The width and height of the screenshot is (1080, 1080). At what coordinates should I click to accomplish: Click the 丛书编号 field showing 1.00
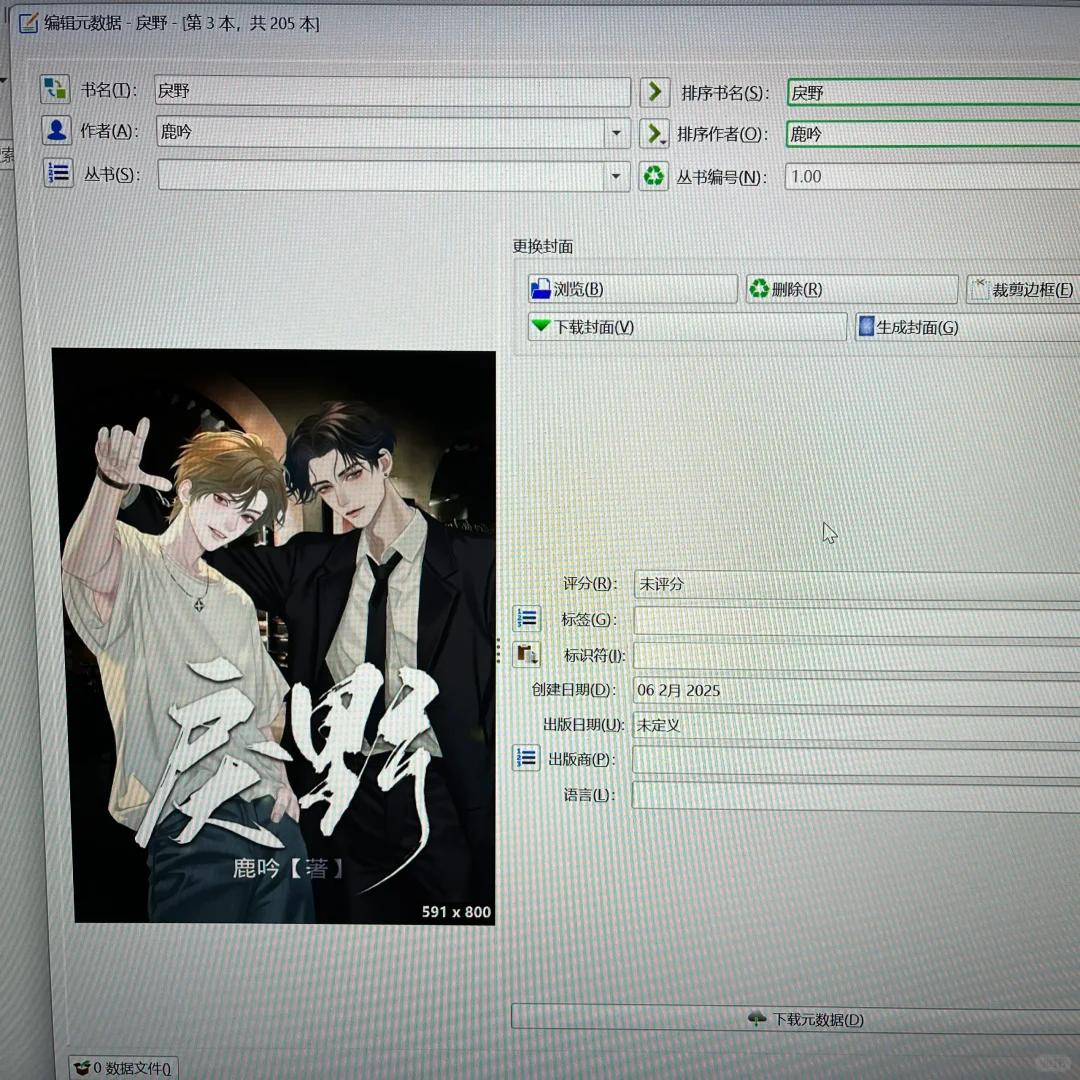(x=932, y=176)
